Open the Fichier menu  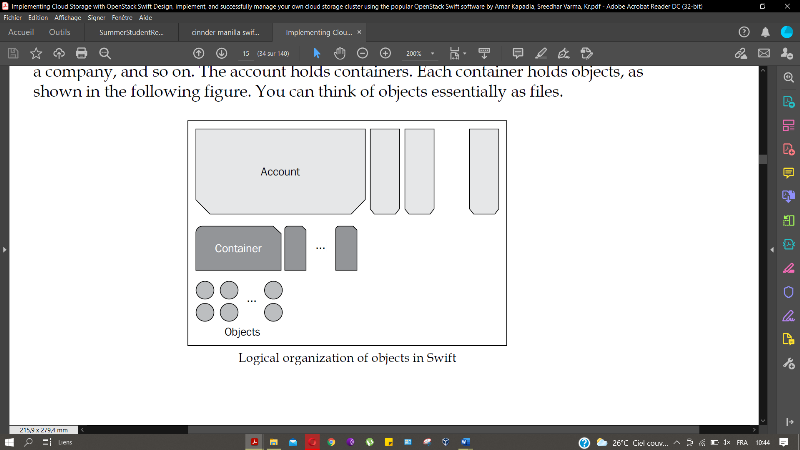click(x=13, y=18)
